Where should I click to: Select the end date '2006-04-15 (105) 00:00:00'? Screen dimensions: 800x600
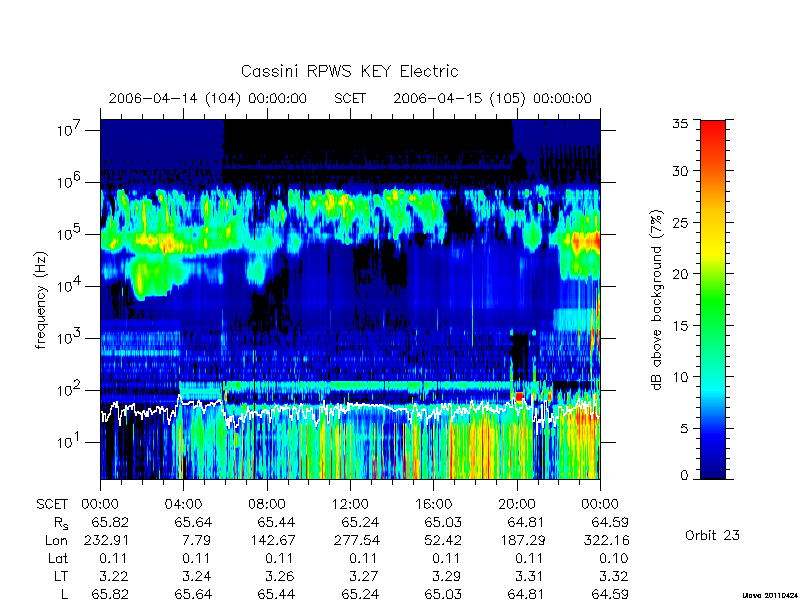coord(492,98)
